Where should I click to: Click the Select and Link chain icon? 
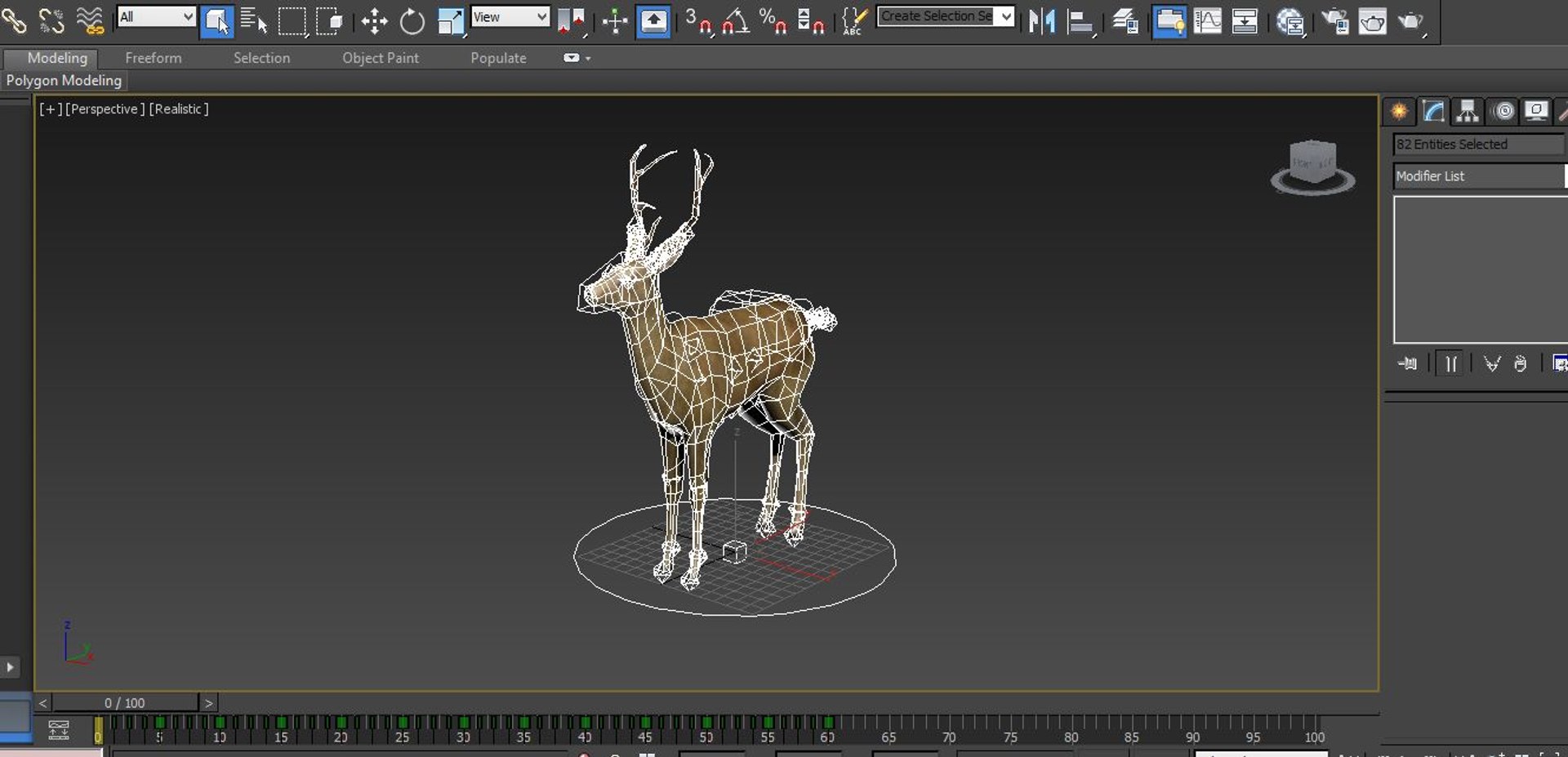tap(14, 20)
